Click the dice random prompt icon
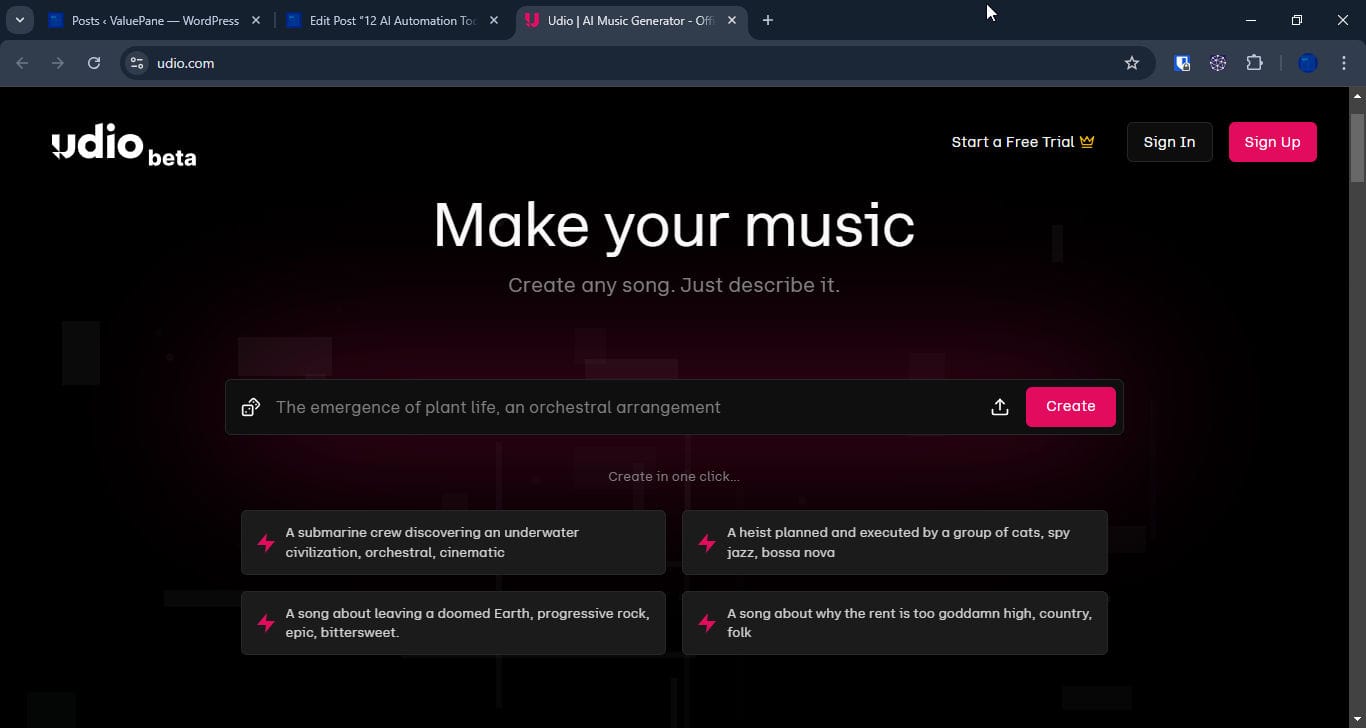Screen dimensions: 1366x728 click(x=251, y=407)
